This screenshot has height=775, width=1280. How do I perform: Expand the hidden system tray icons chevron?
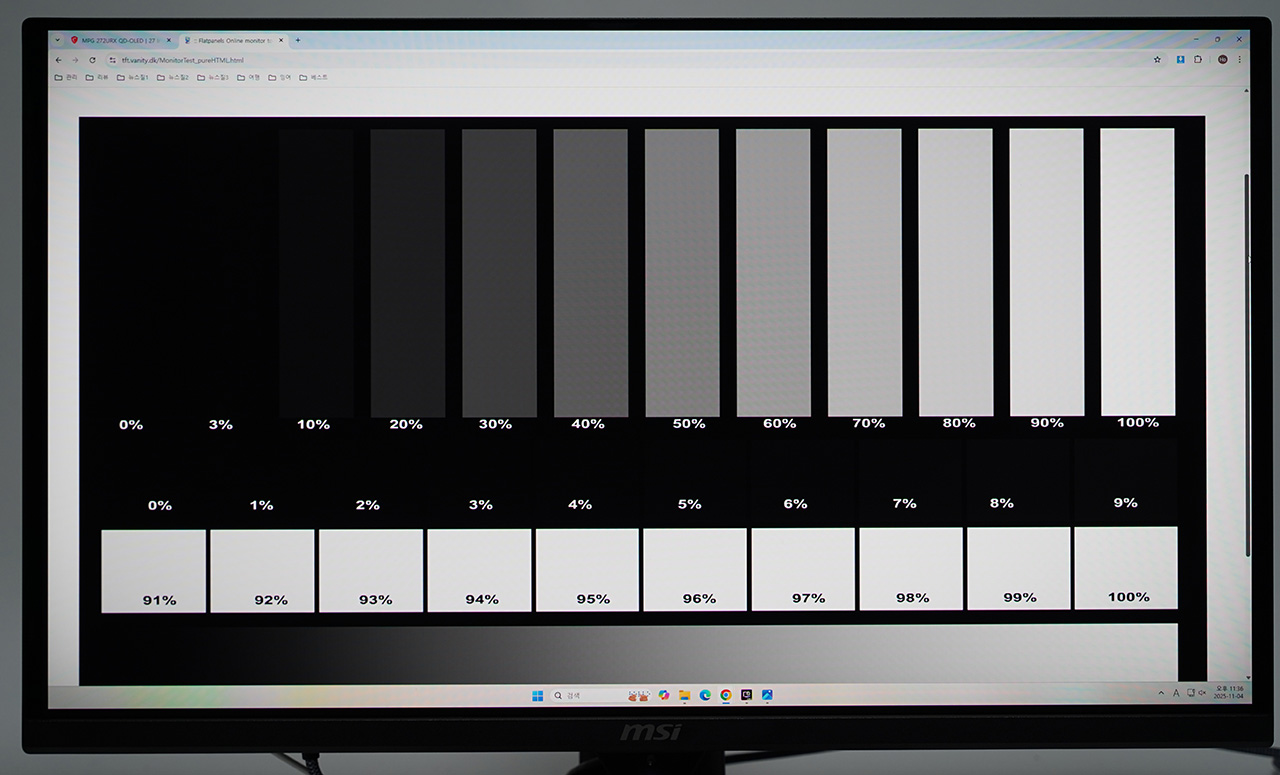point(1161,693)
